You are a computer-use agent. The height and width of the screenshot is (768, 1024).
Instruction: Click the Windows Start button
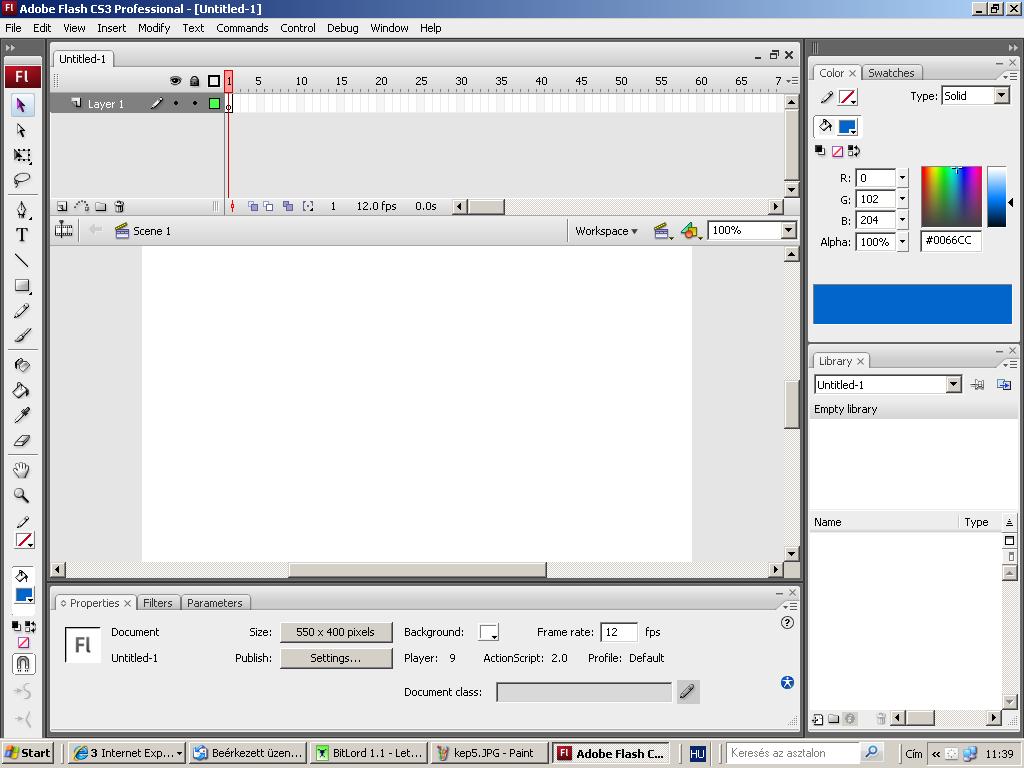click(x=28, y=753)
